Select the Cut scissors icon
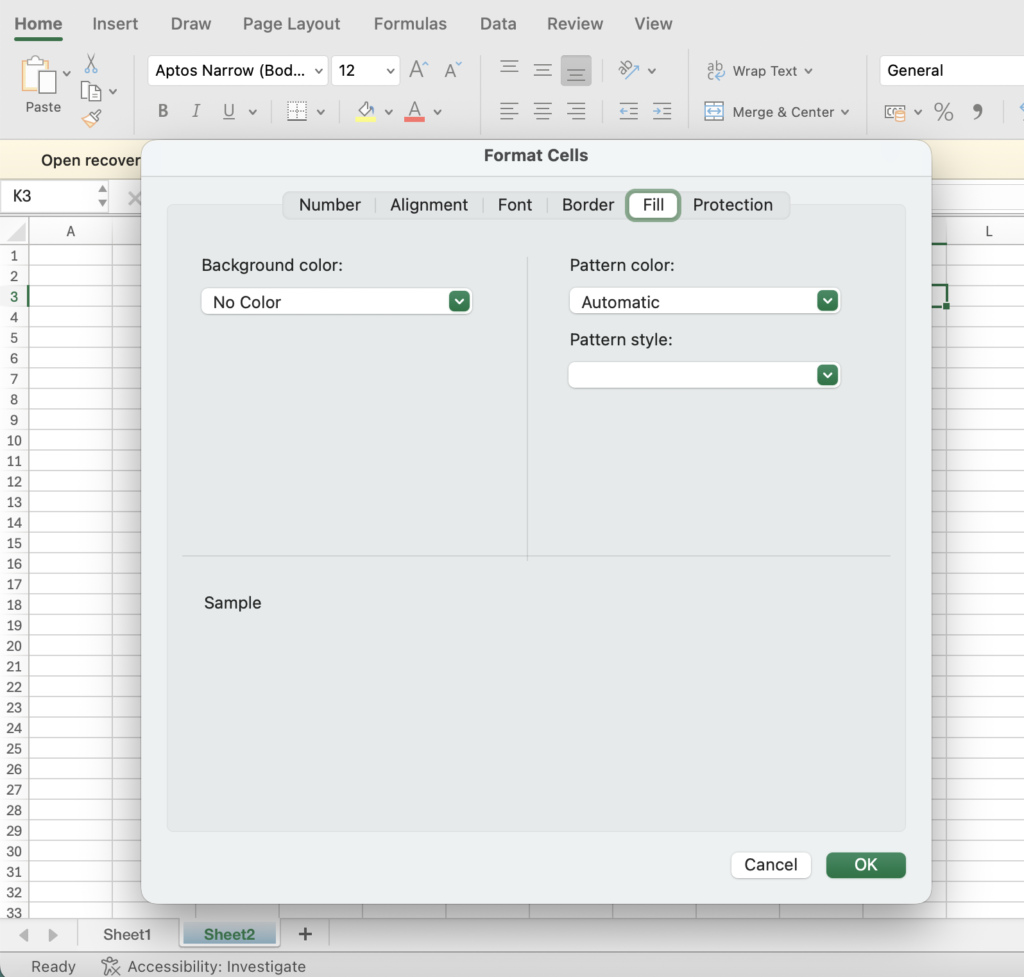Screen dimensions: 1024x977 pyautogui.click(x=91, y=62)
